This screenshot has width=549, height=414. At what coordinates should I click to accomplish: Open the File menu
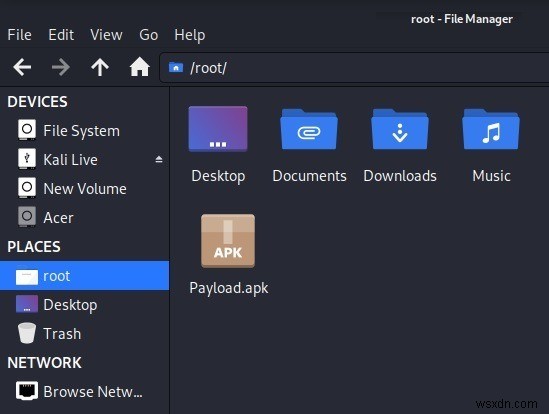pos(20,35)
